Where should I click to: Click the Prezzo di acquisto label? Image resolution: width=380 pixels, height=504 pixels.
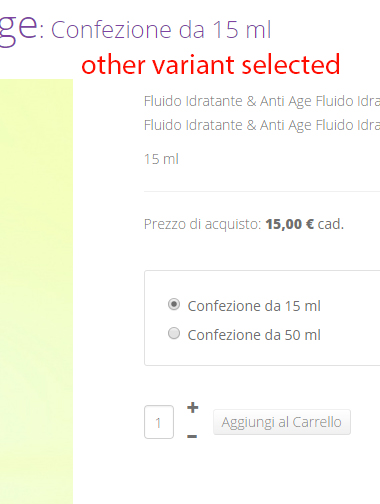coord(202,224)
